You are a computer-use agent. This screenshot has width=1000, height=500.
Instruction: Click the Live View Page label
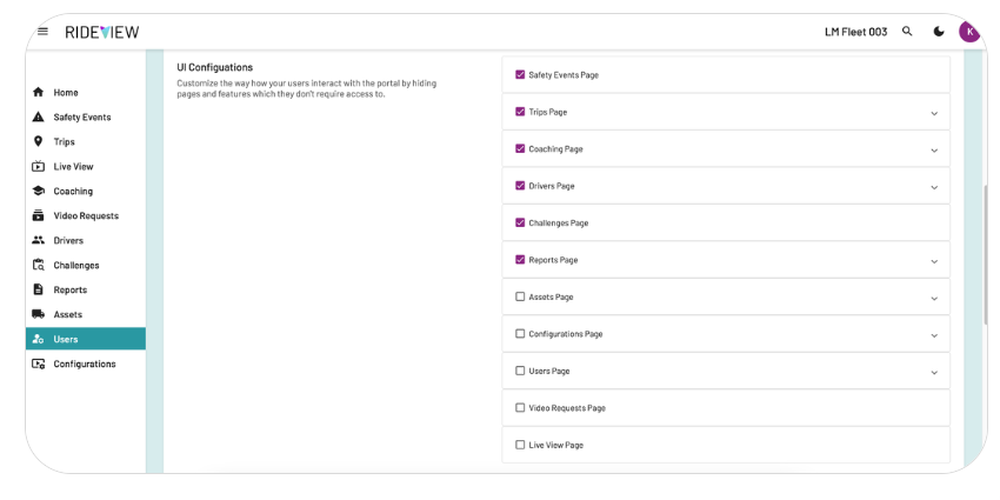(556, 445)
